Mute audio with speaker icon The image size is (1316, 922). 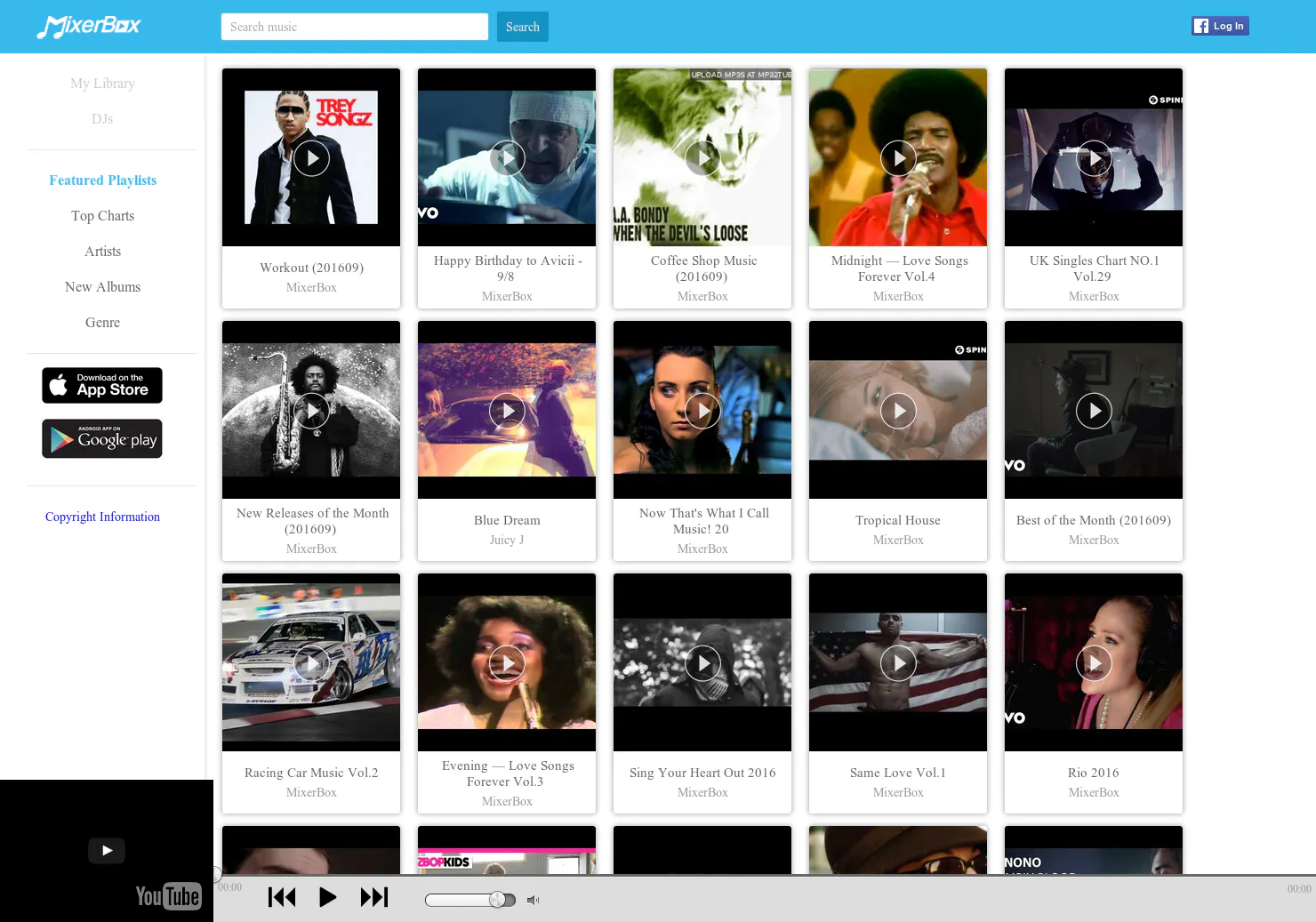coord(533,900)
